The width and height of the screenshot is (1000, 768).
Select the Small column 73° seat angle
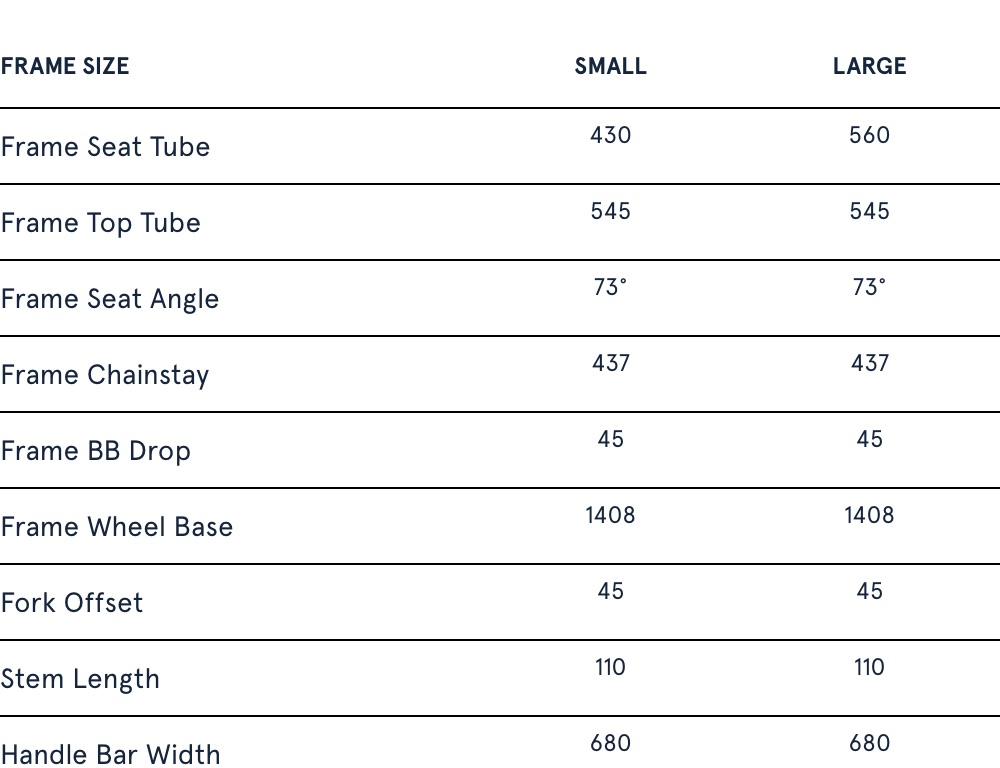tap(610, 287)
